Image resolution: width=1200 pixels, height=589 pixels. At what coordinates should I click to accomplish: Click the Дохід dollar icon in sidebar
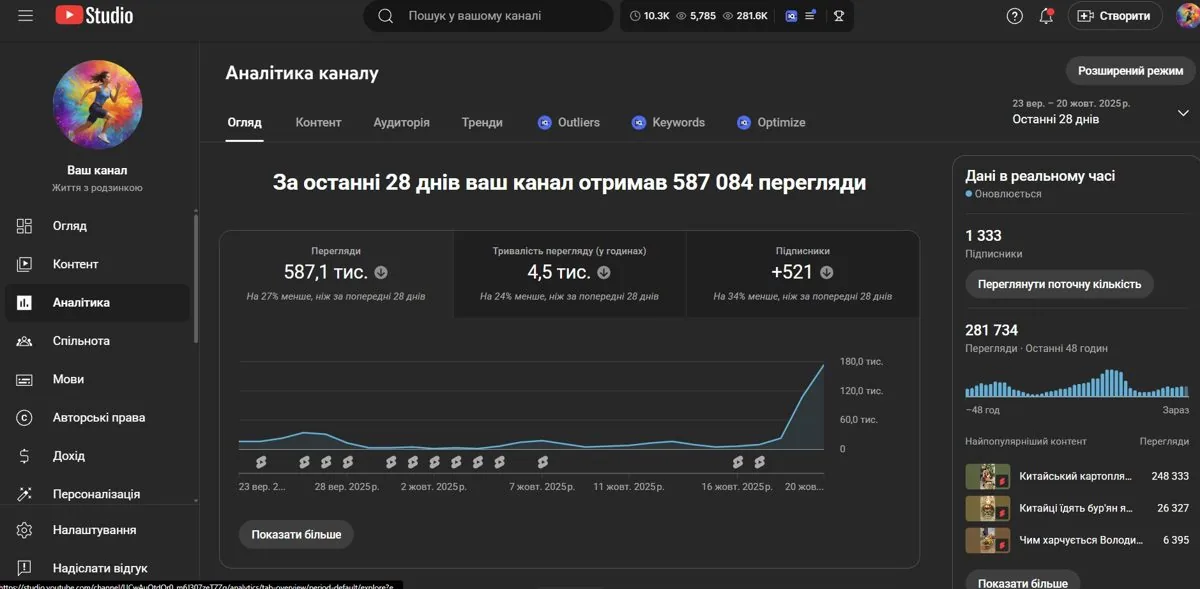coord(25,456)
